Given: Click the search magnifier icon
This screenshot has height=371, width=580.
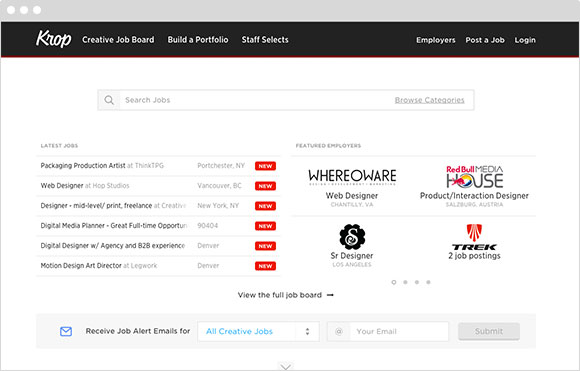Looking at the screenshot, I should 109,100.
